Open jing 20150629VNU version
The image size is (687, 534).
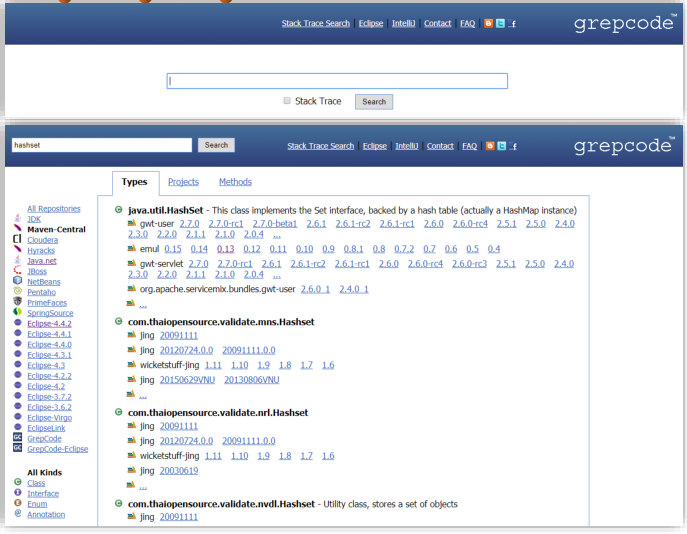tap(187, 380)
